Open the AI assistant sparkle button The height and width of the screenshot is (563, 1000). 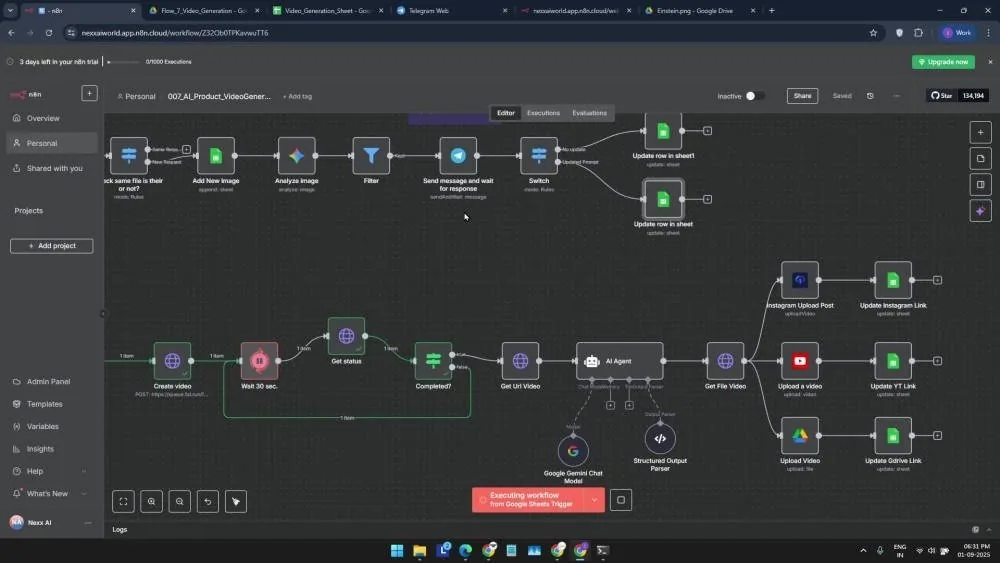click(x=980, y=211)
